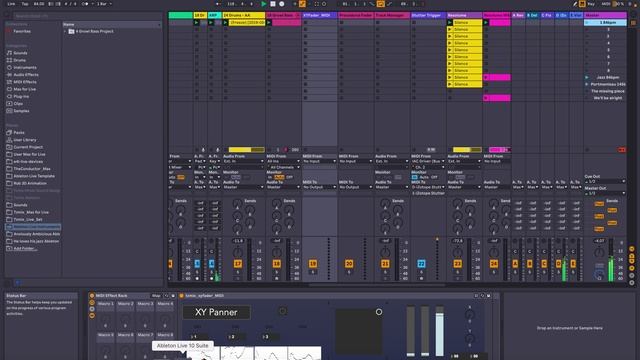Launch the yellow clip in Drums track
The height and width of the screenshot is (360, 640).
(225, 22)
